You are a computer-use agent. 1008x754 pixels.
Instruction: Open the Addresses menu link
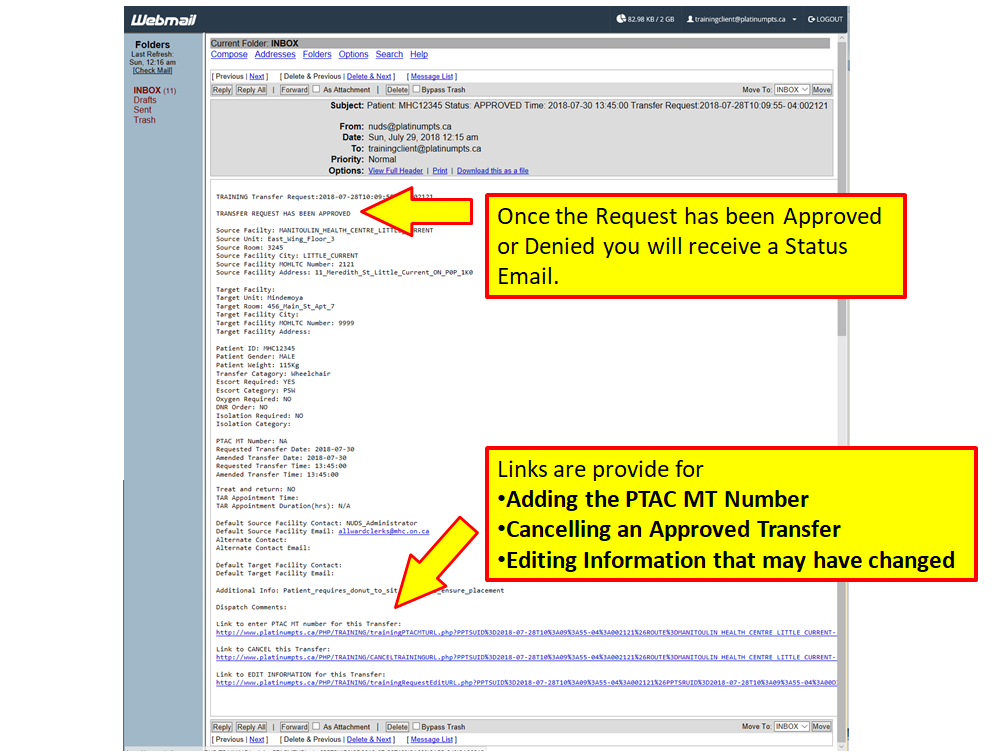point(275,55)
